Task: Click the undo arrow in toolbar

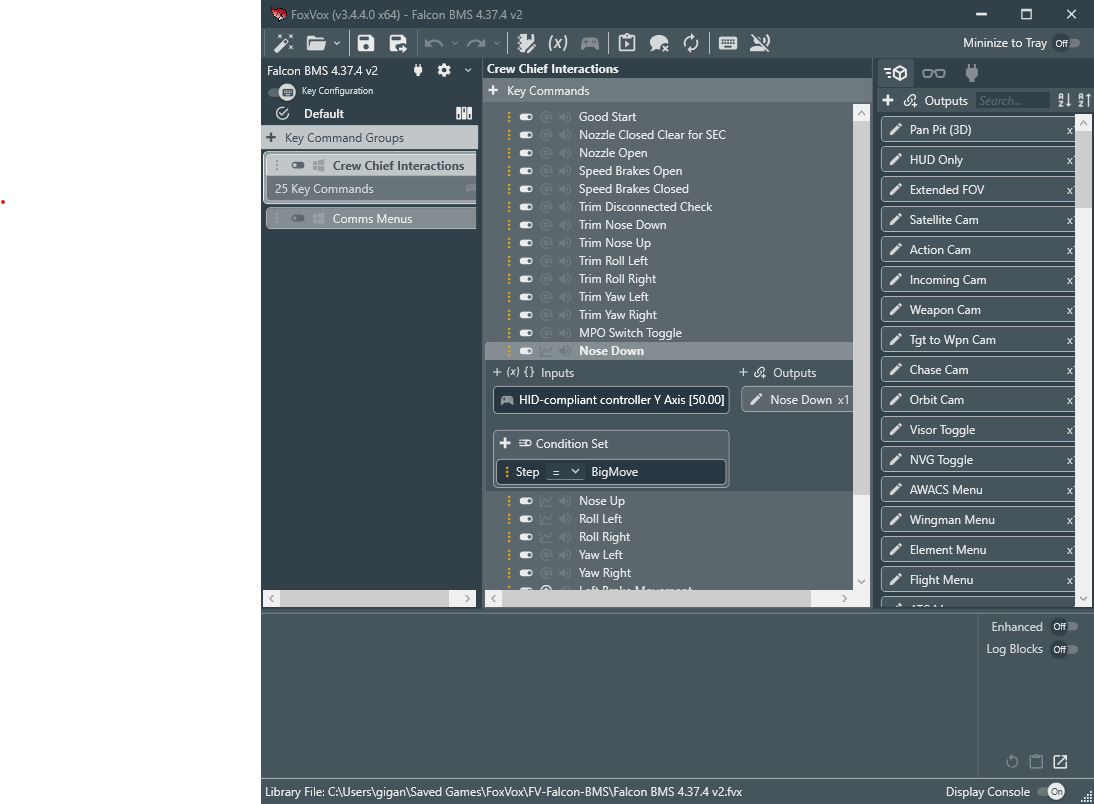Action: pos(434,43)
